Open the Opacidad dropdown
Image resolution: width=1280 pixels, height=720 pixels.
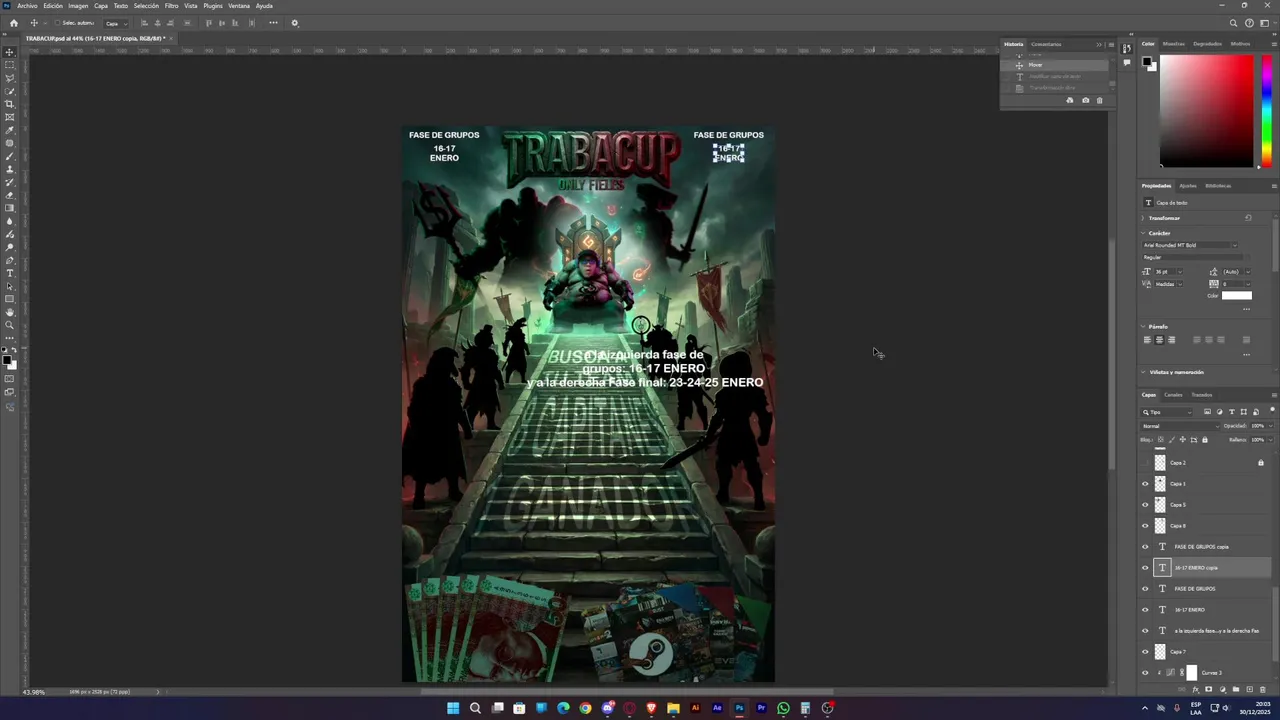pyautogui.click(x=1271, y=426)
